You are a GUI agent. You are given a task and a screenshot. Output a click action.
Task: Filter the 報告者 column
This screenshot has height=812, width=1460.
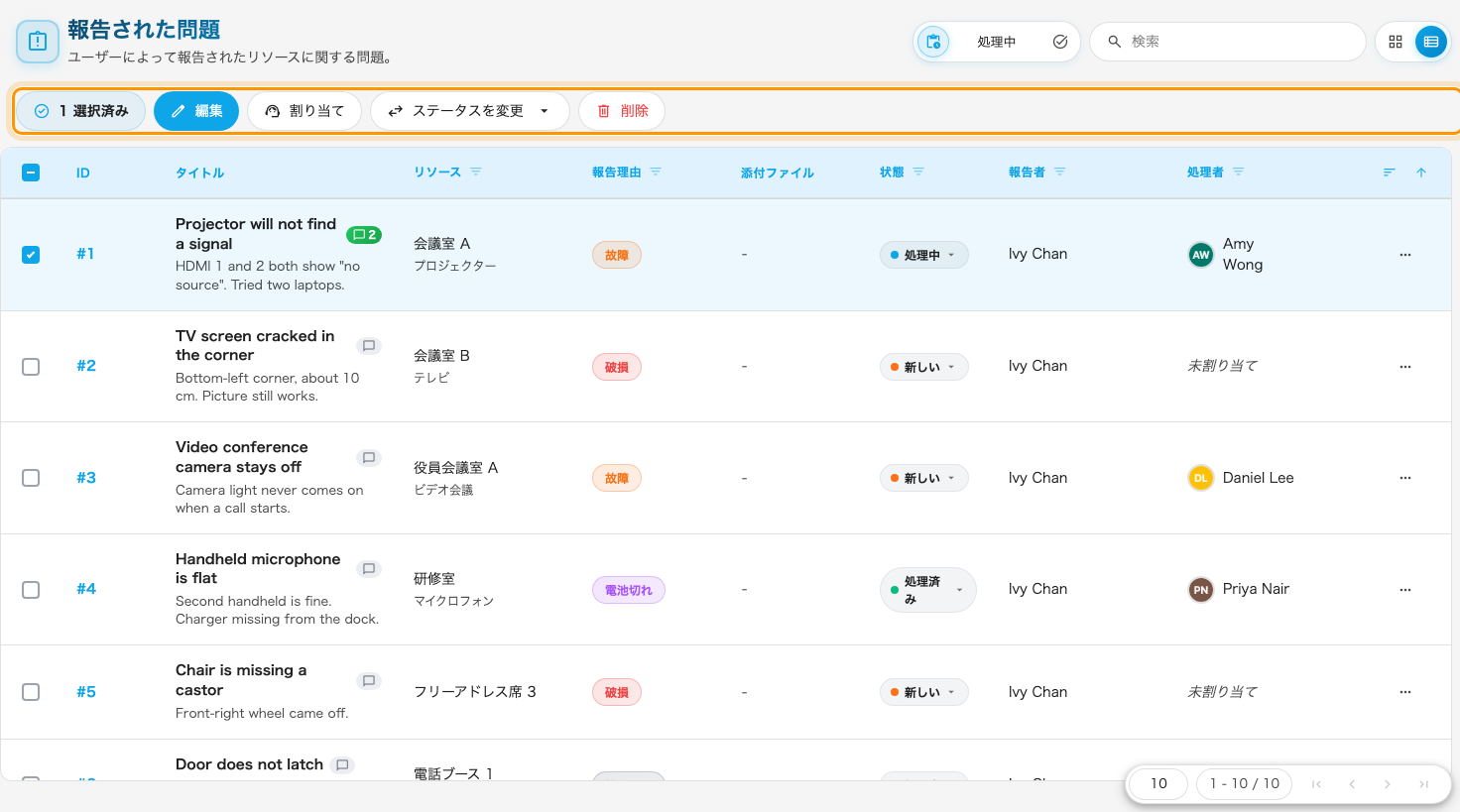1060,172
